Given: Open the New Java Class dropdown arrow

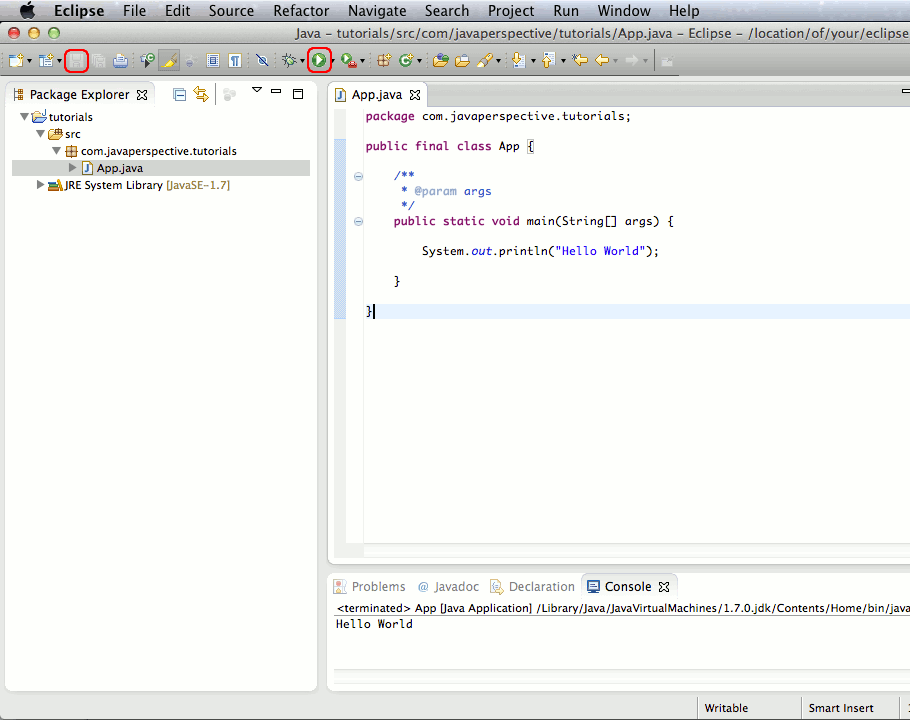Looking at the screenshot, I should pyautogui.click(x=420, y=61).
